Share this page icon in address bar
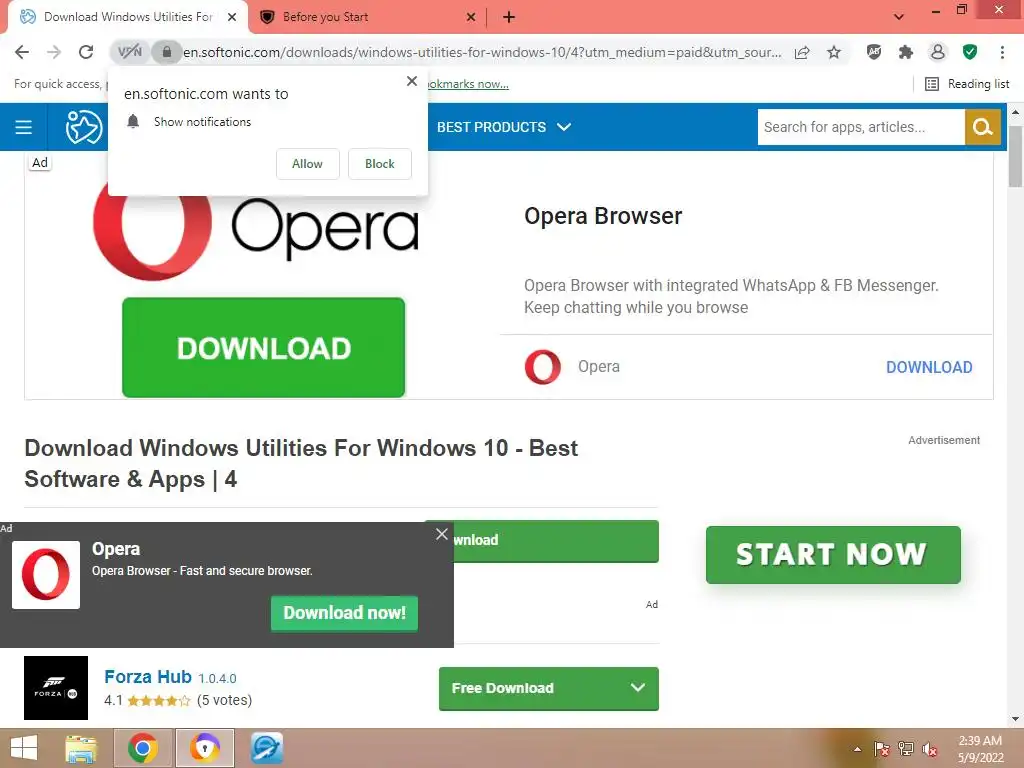The height and width of the screenshot is (768, 1024). tap(802, 52)
